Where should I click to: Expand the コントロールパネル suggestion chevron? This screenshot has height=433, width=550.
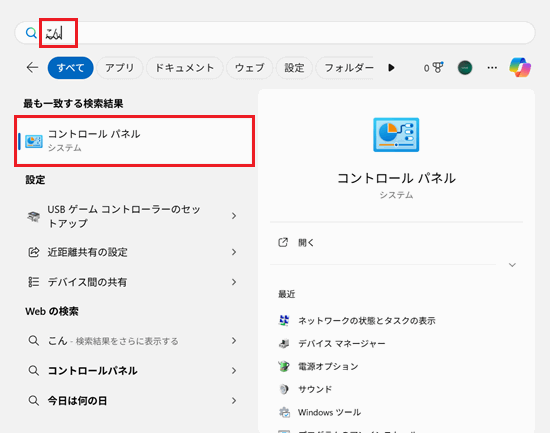click(x=234, y=371)
